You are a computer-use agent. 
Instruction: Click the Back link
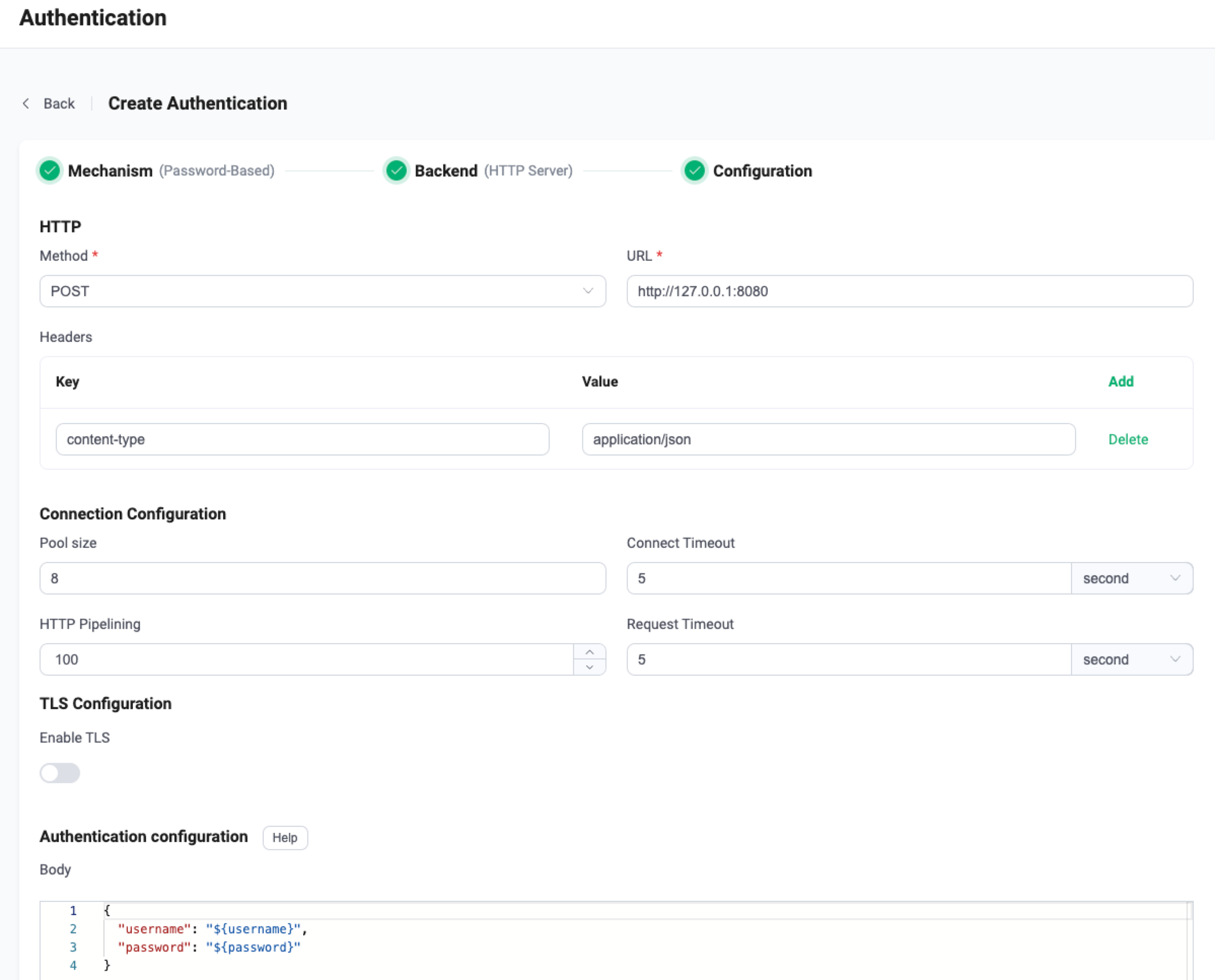(x=59, y=103)
